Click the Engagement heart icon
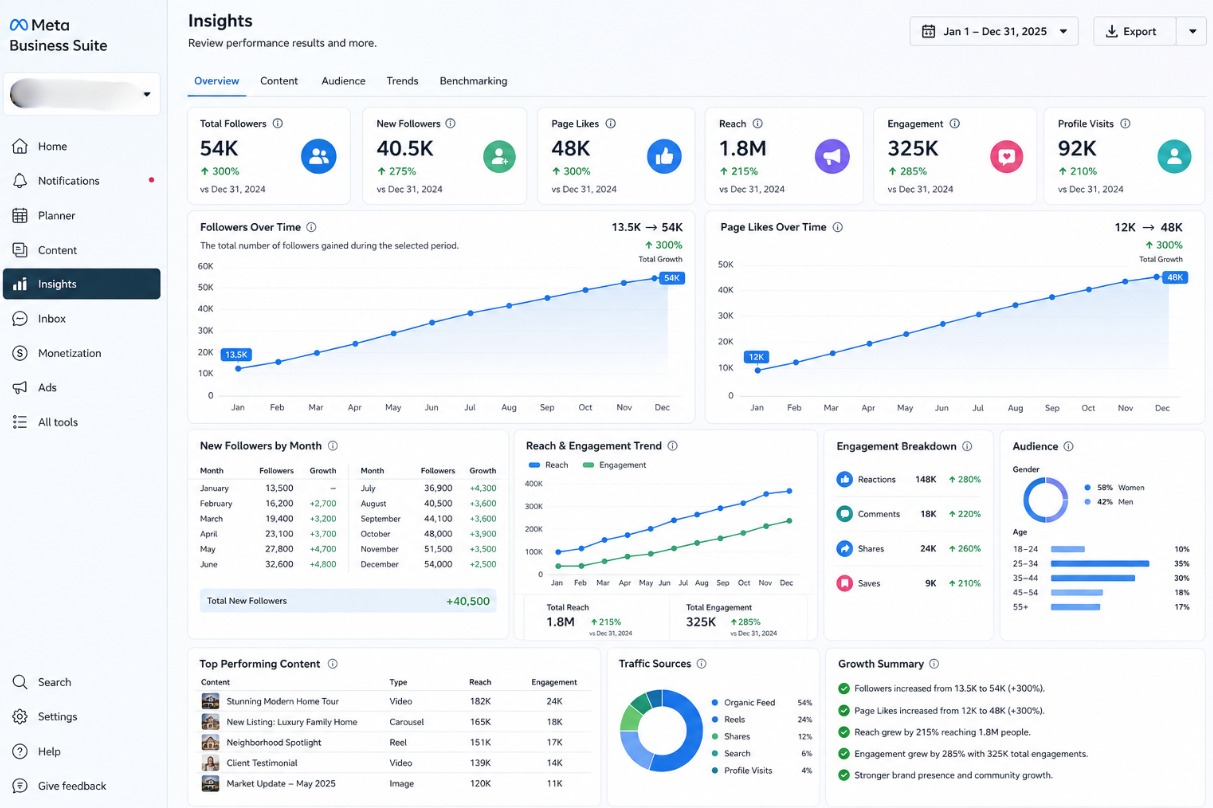1213x808 pixels. tap(1007, 156)
